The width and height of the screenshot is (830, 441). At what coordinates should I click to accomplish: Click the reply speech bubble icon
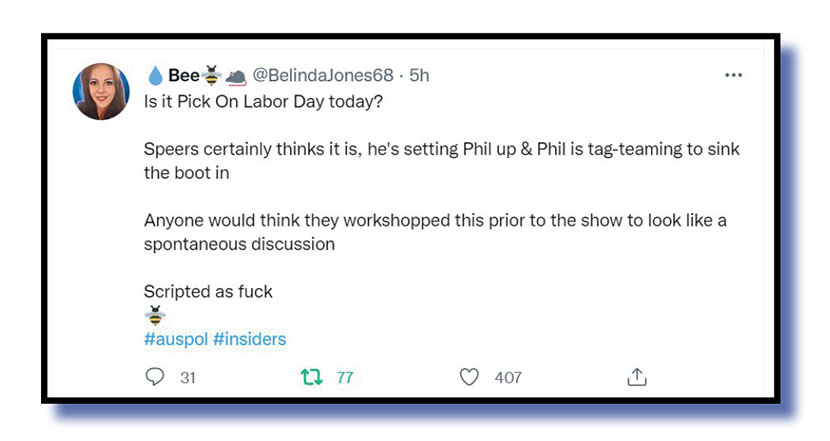(x=155, y=377)
